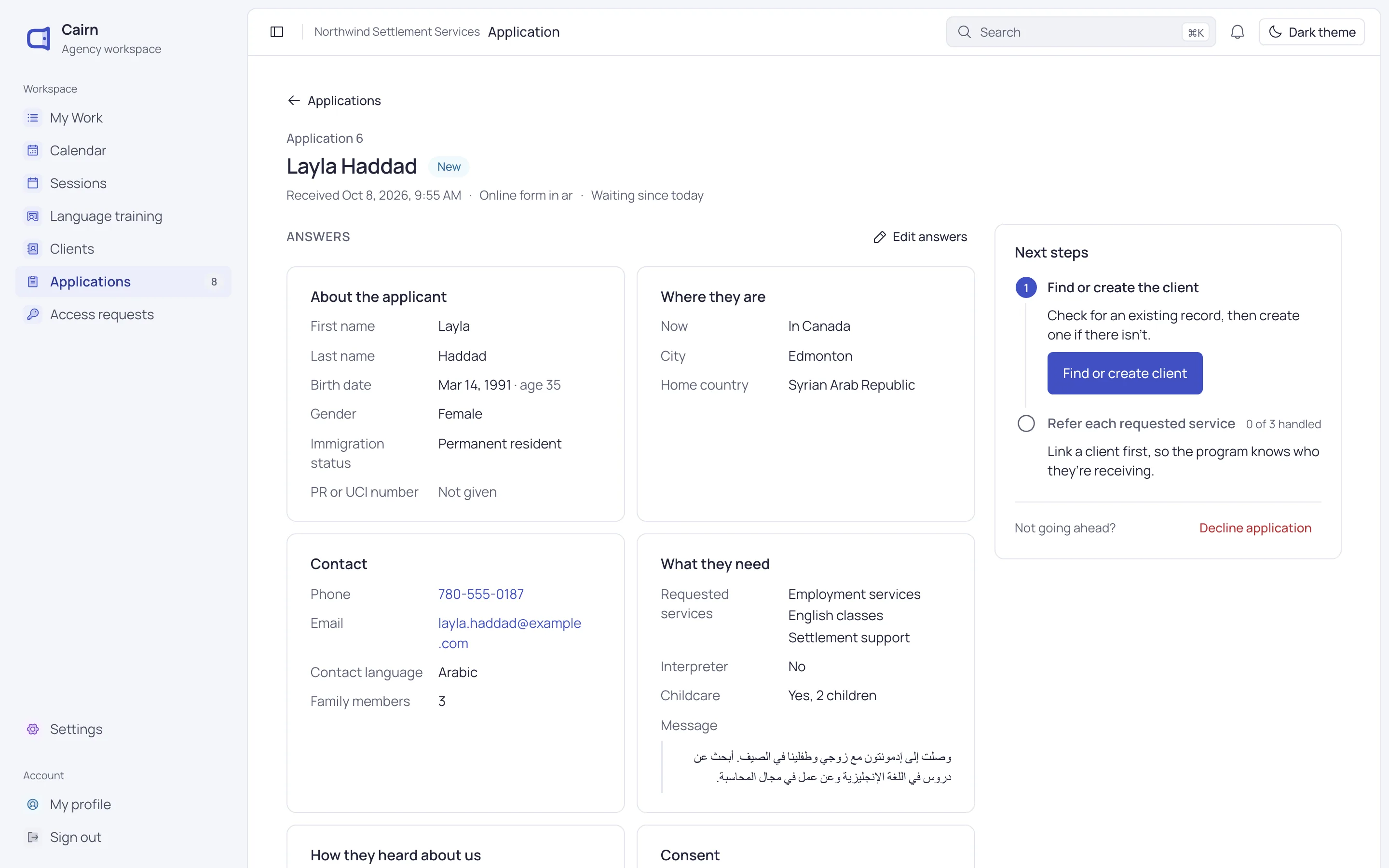
Task: Click the Applications count badge 8
Action: point(214,282)
